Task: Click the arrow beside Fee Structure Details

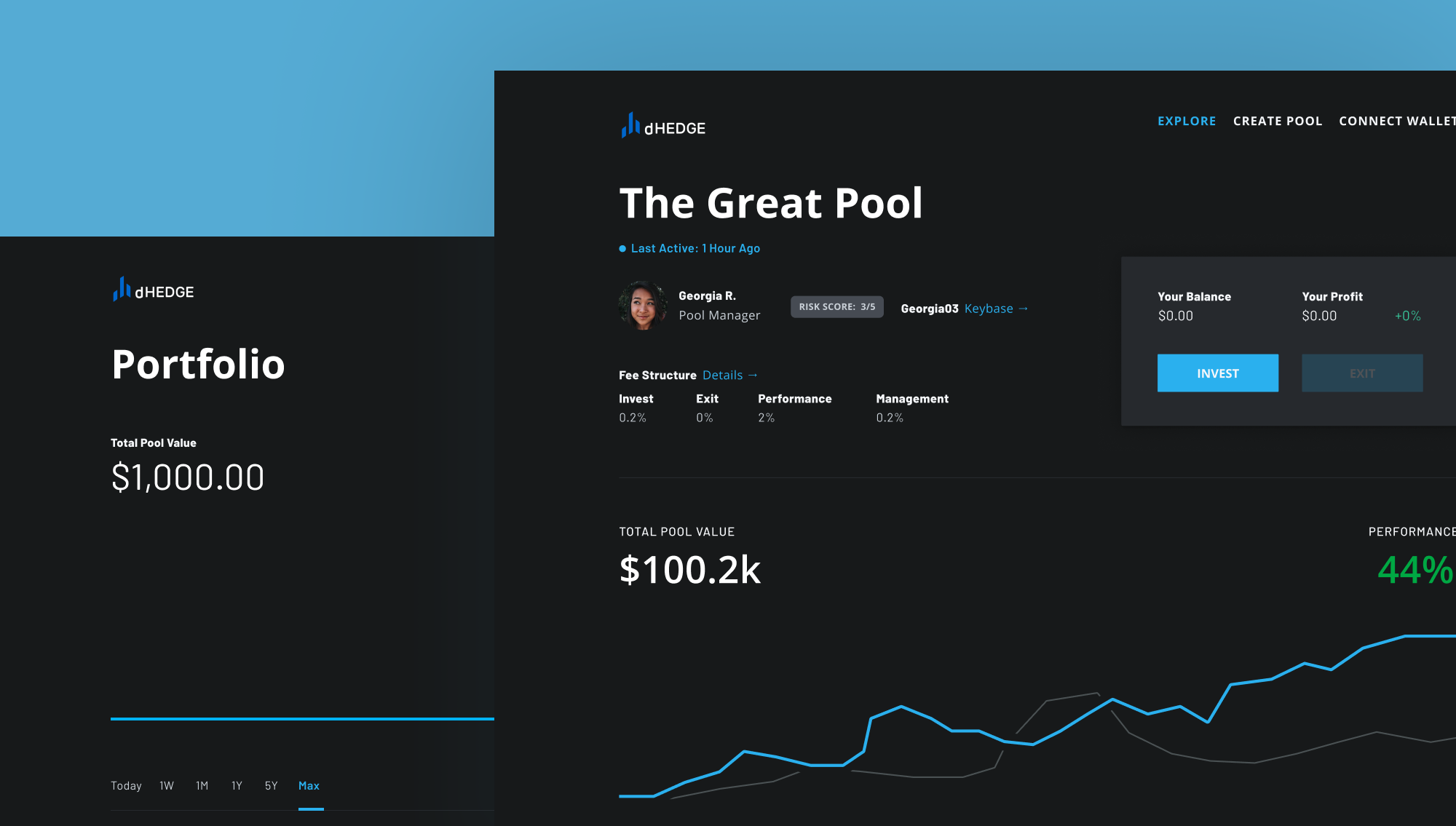Action: point(753,376)
